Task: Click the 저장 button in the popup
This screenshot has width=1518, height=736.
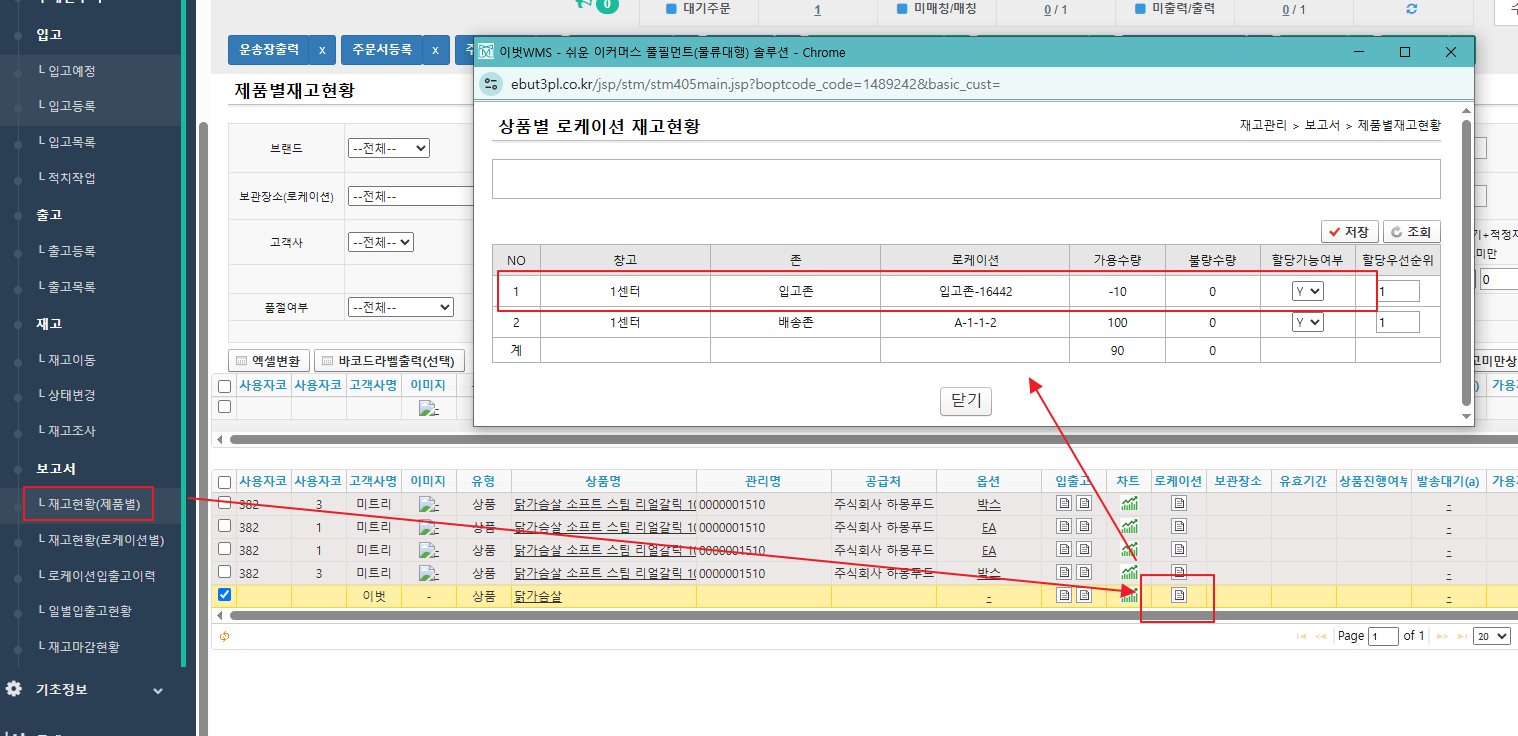Action: coord(1350,232)
